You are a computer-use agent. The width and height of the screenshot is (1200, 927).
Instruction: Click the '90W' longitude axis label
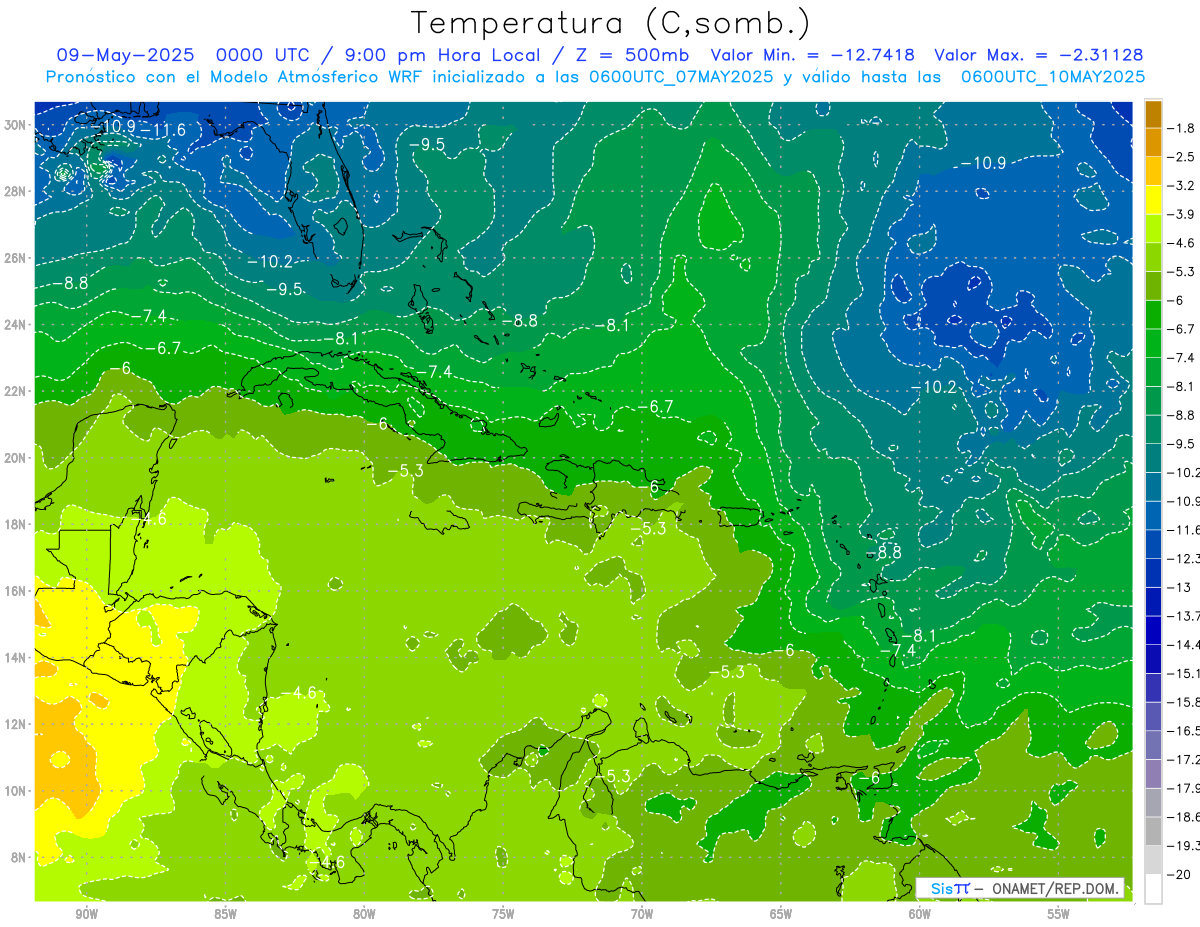[x=86, y=914]
